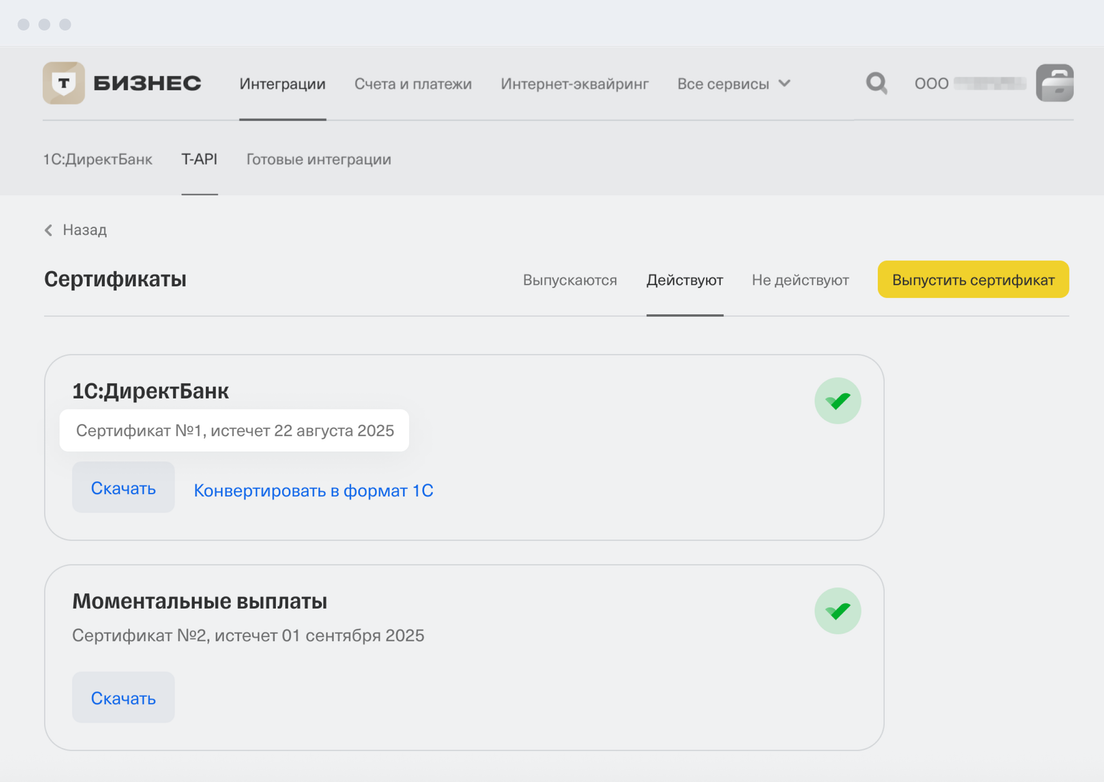The height and width of the screenshot is (782, 1104).
Task: Show certificates in Выпускаются tab
Action: (x=570, y=280)
